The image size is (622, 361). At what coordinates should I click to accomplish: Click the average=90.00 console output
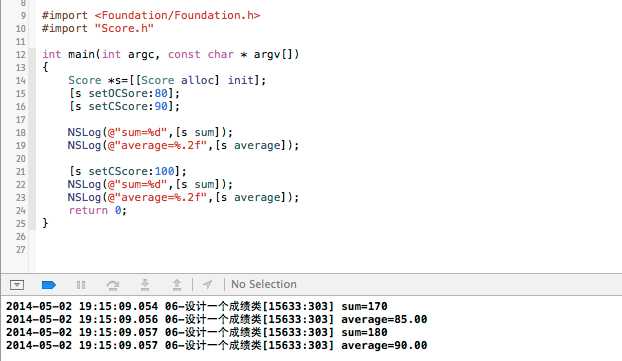click(384, 346)
